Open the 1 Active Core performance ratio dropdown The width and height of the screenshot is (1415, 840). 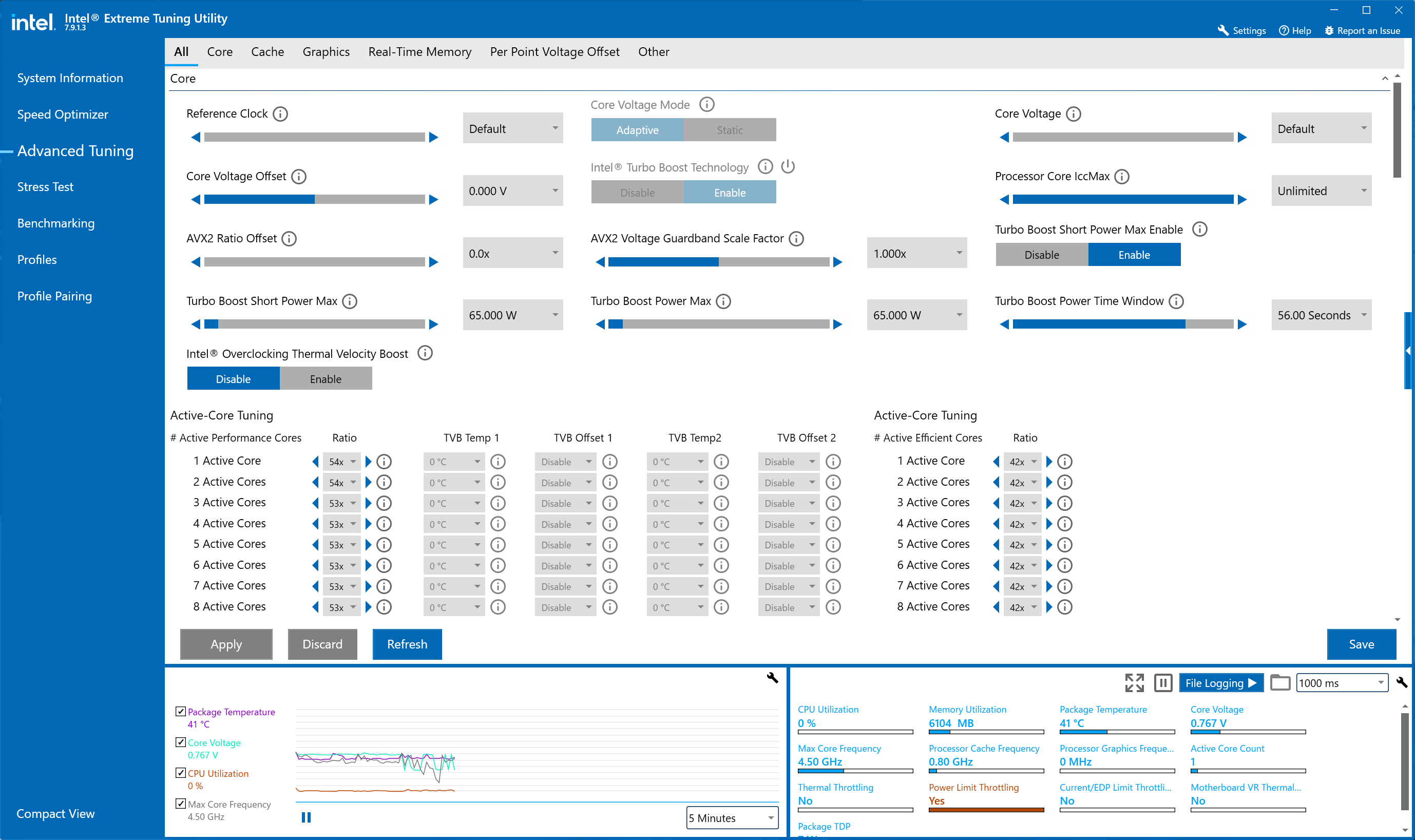tap(342, 462)
